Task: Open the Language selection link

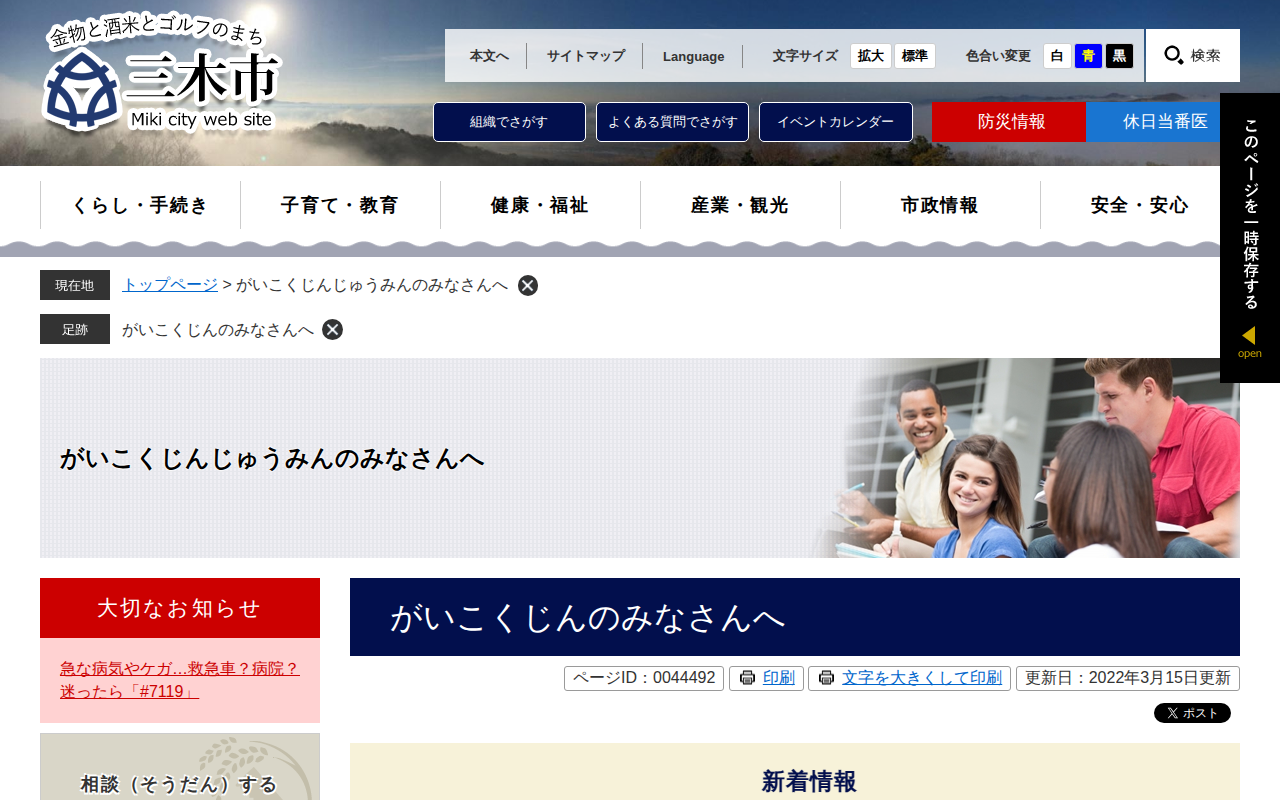Action: pos(693,56)
